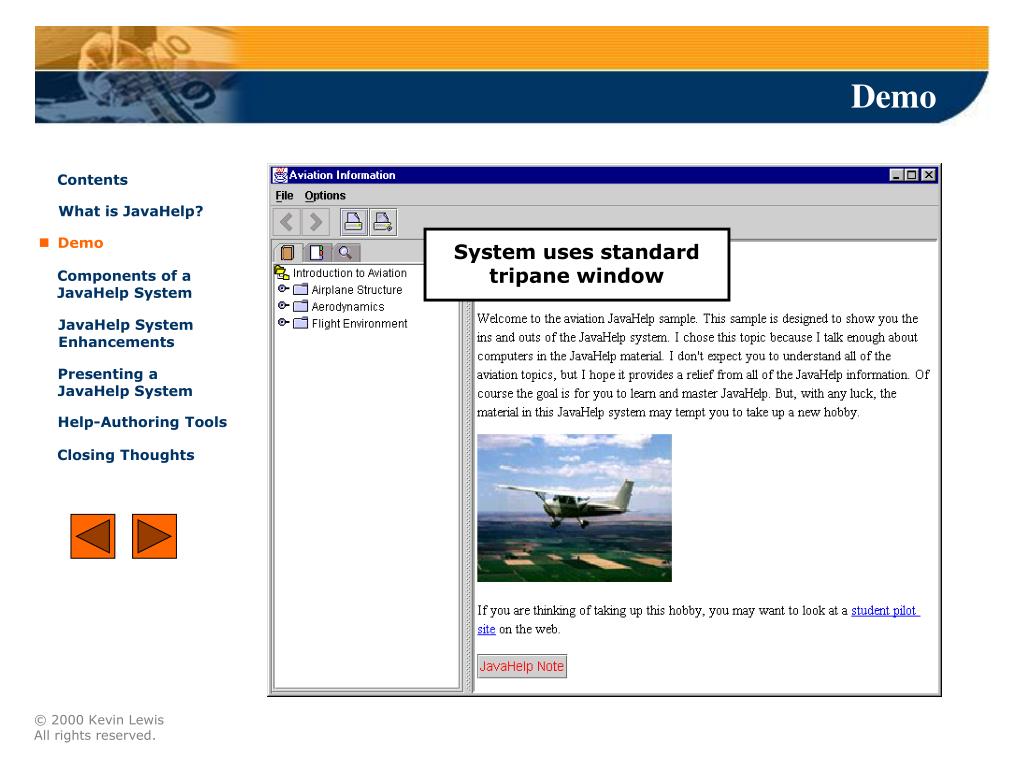Select the Flight Environment folder
The height and width of the screenshot is (768, 1024).
point(359,324)
